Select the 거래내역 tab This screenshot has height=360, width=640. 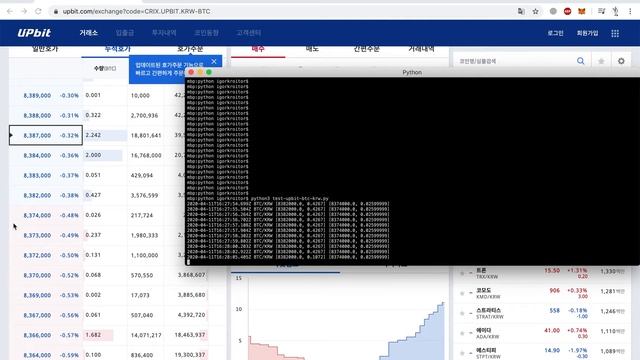[421, 50]
